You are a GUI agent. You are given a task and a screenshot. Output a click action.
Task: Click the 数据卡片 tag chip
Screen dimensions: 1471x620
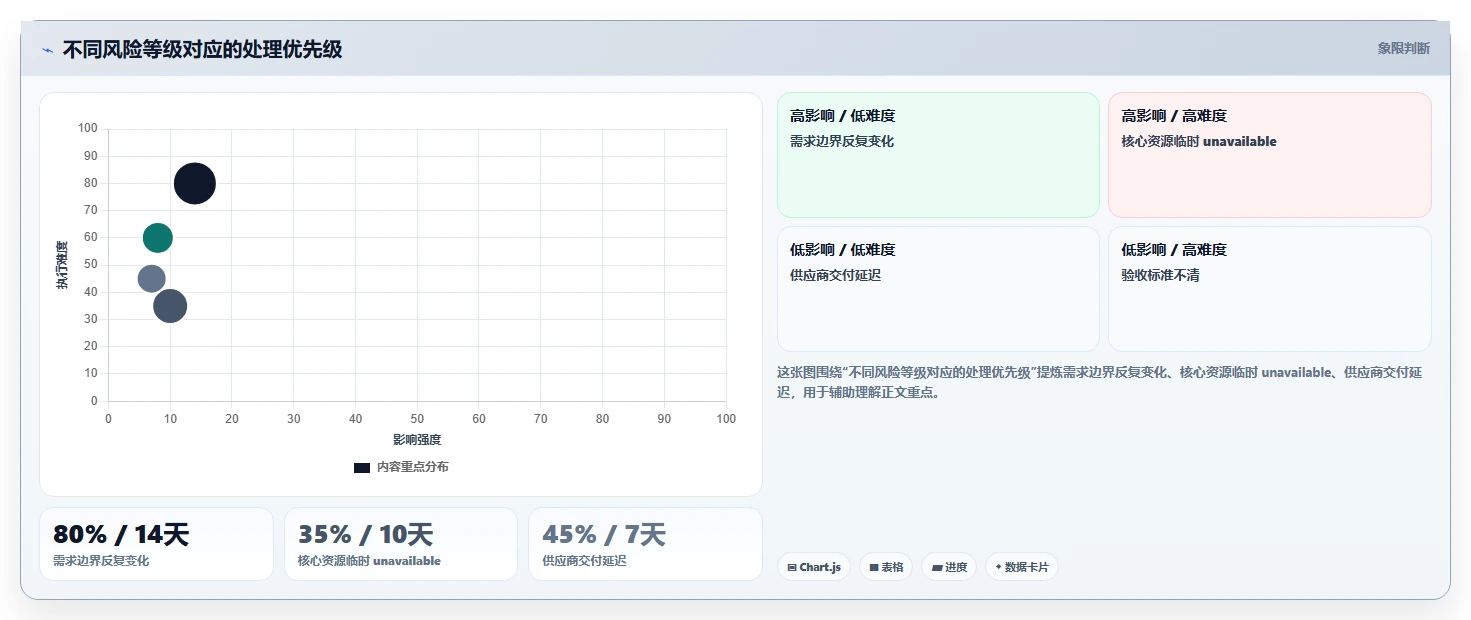(x=1022, y=567)
